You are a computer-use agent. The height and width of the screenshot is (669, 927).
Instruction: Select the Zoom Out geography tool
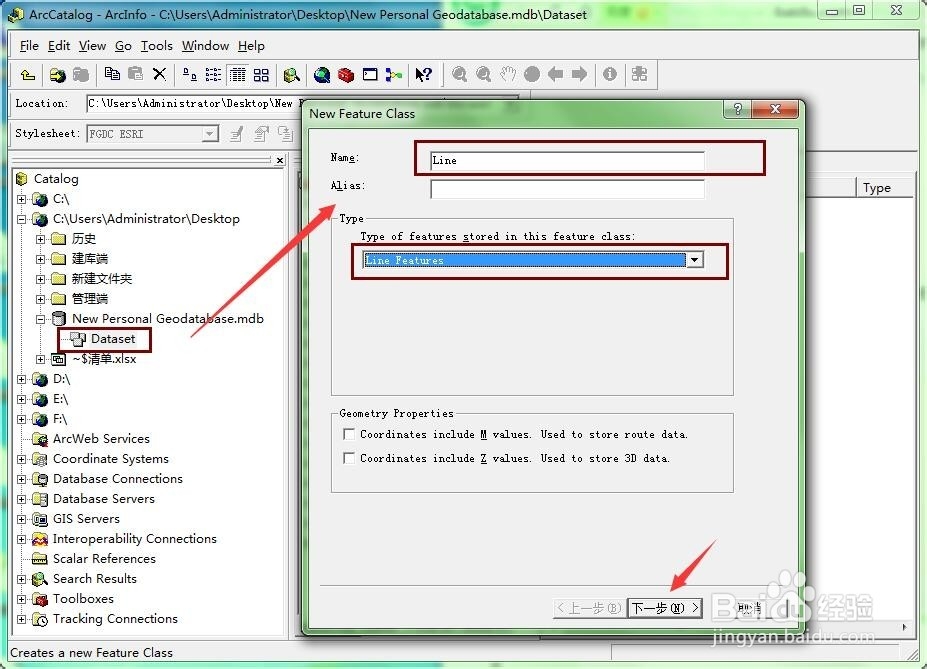[484, 74]
